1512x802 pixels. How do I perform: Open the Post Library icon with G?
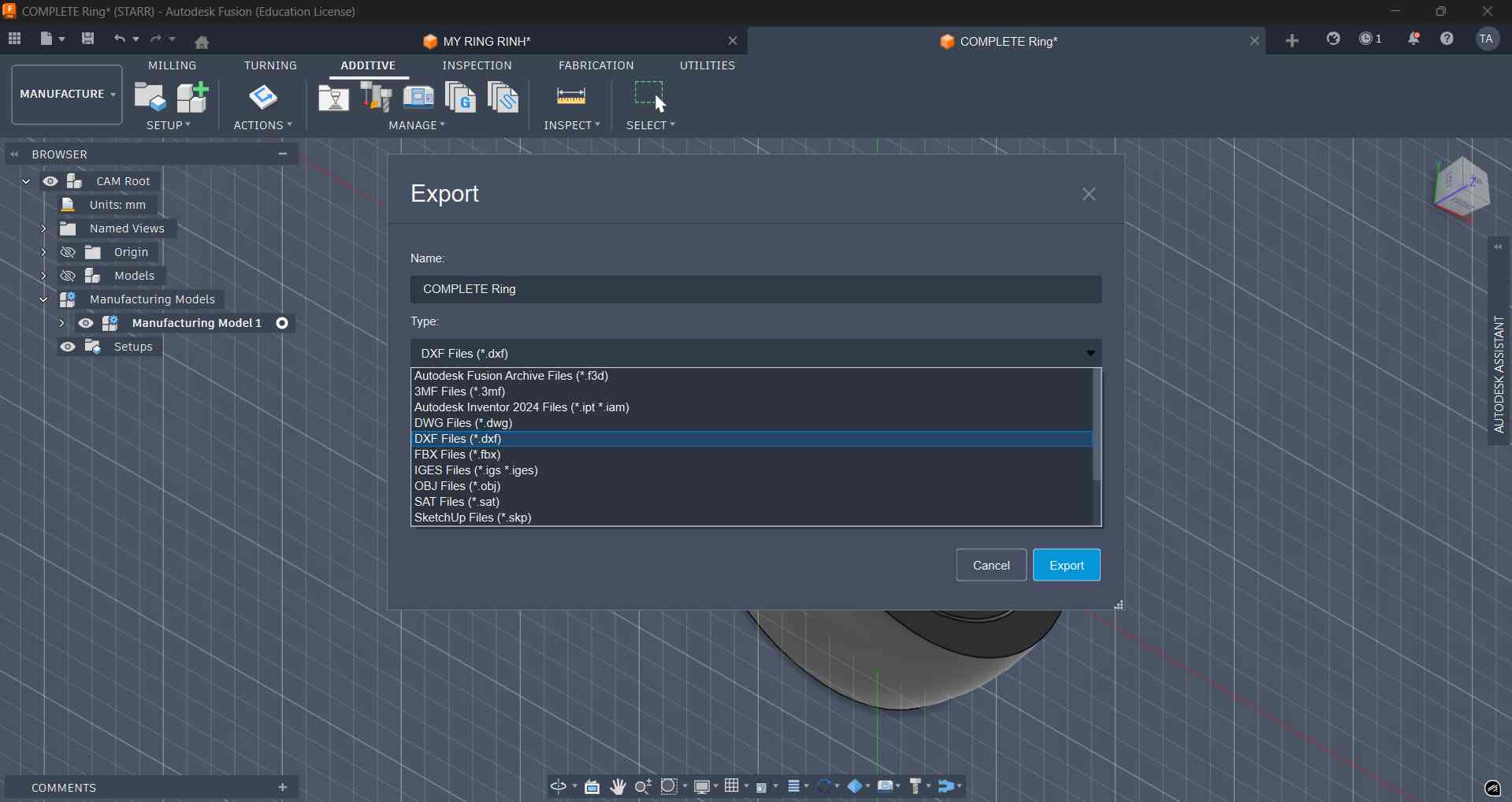tap(460, 97)
